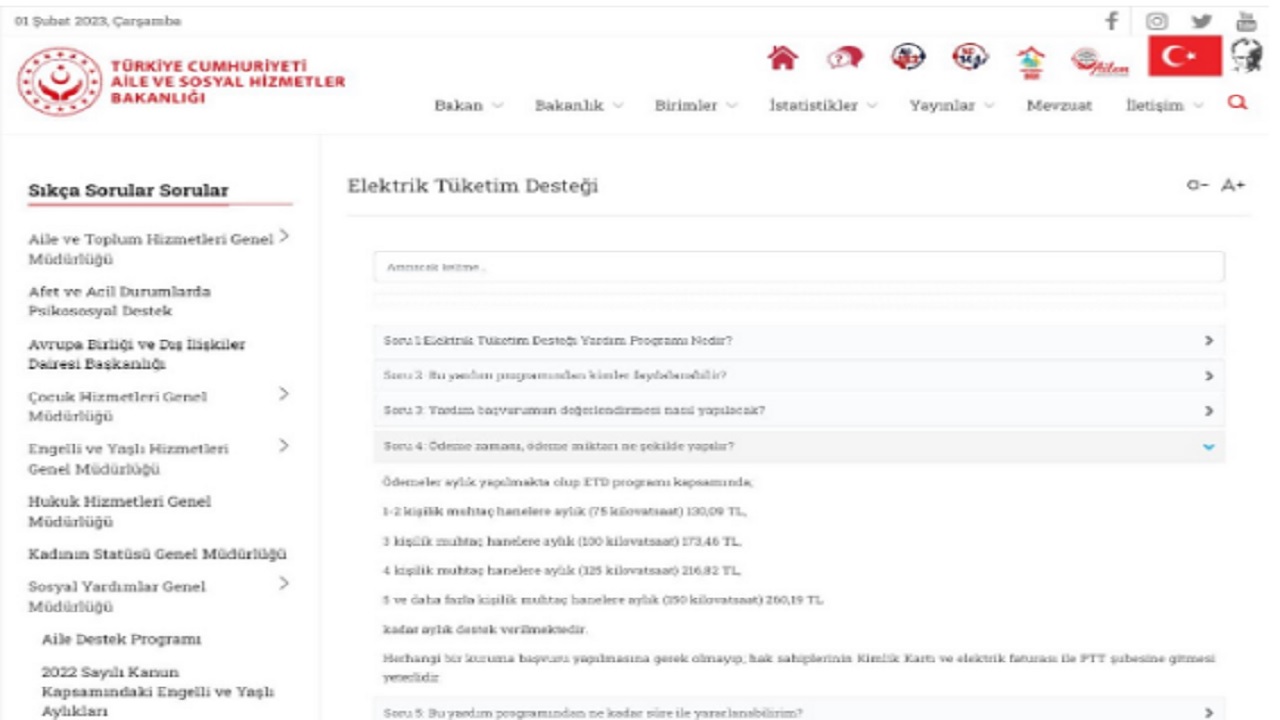Click the Twitter bird icon

(x=1201, y=21)
